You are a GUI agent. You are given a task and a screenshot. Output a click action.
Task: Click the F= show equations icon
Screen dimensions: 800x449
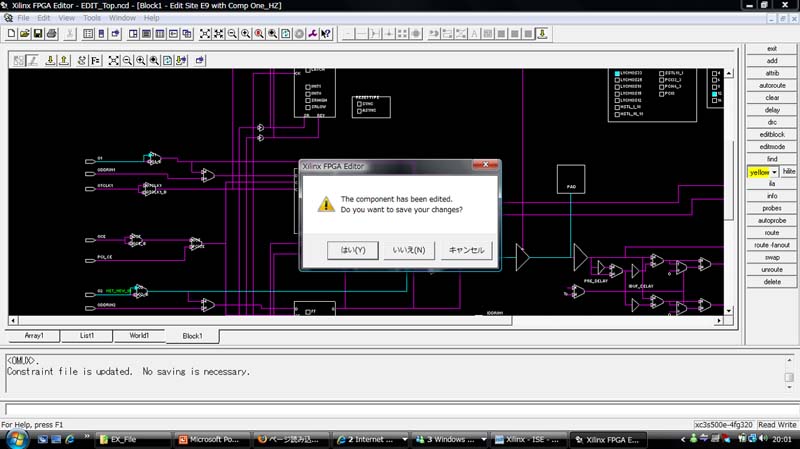pos(95,61)
